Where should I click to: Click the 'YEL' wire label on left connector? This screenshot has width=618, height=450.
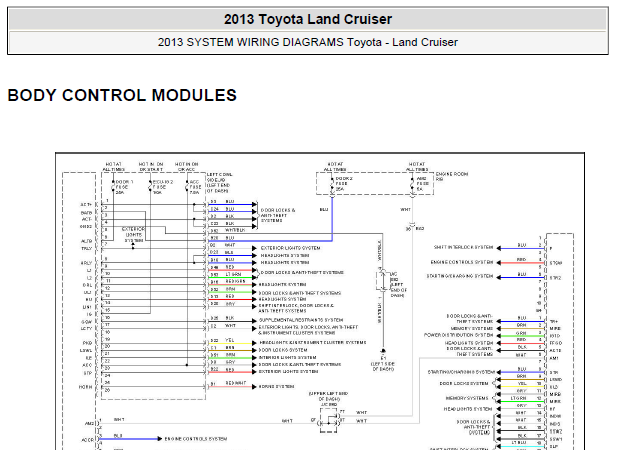click(230, 340)
